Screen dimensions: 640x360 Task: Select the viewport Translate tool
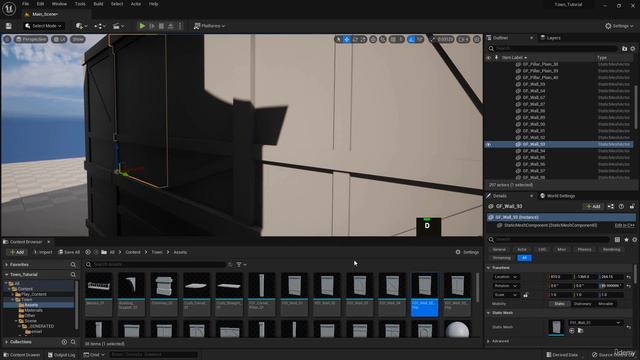[347, 39]
